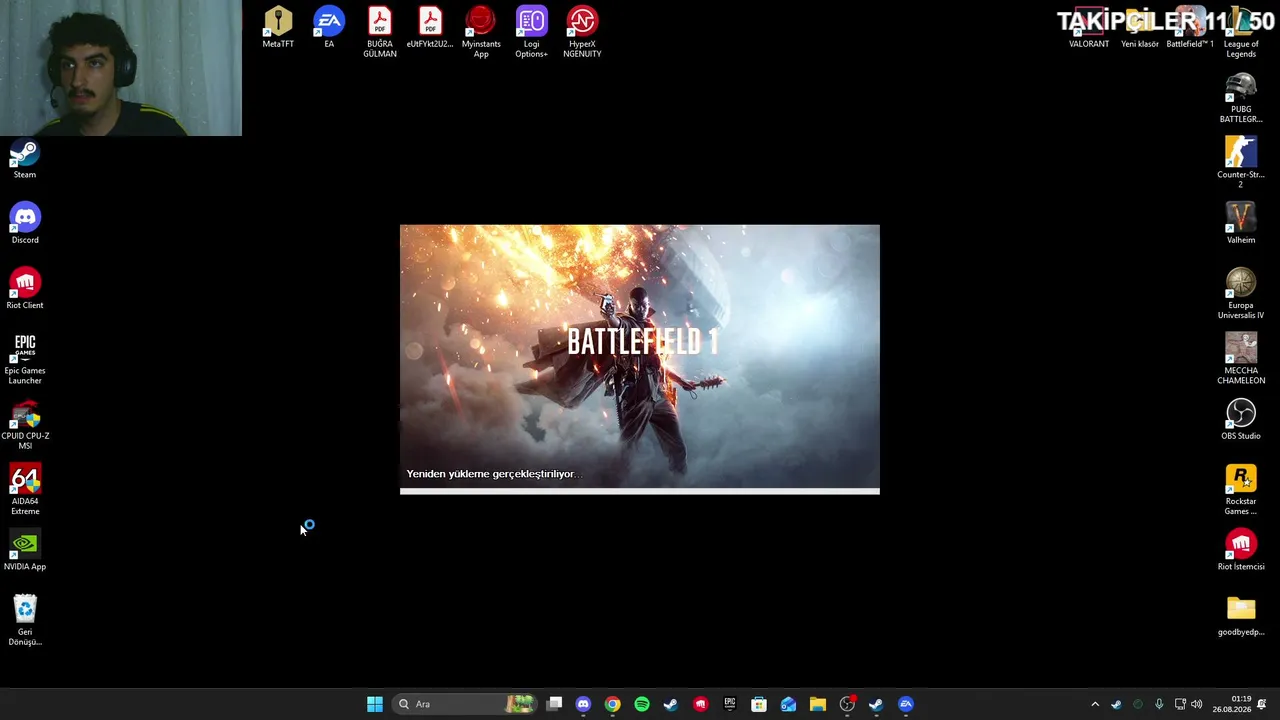The height and width of the screenshot is (720, 1280).
Task: Click the webcam overlay of the streamer
Action: click(121, 68)
